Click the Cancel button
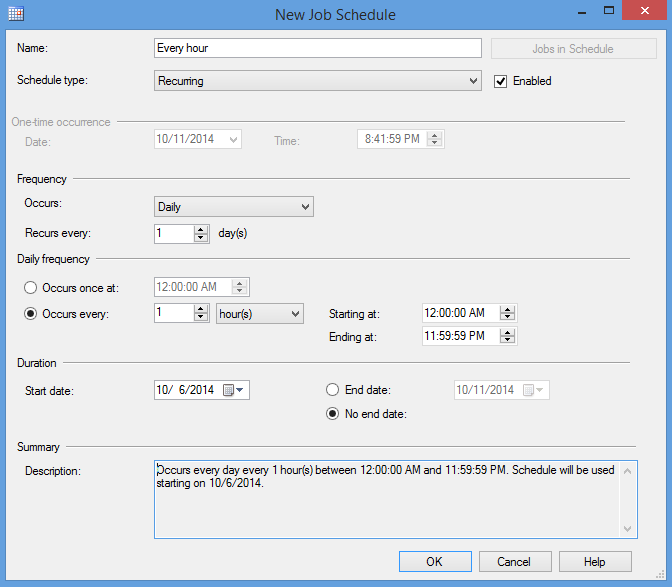Image resolution: width=672 pixels, height=587 pixels. tap(515, 562)
